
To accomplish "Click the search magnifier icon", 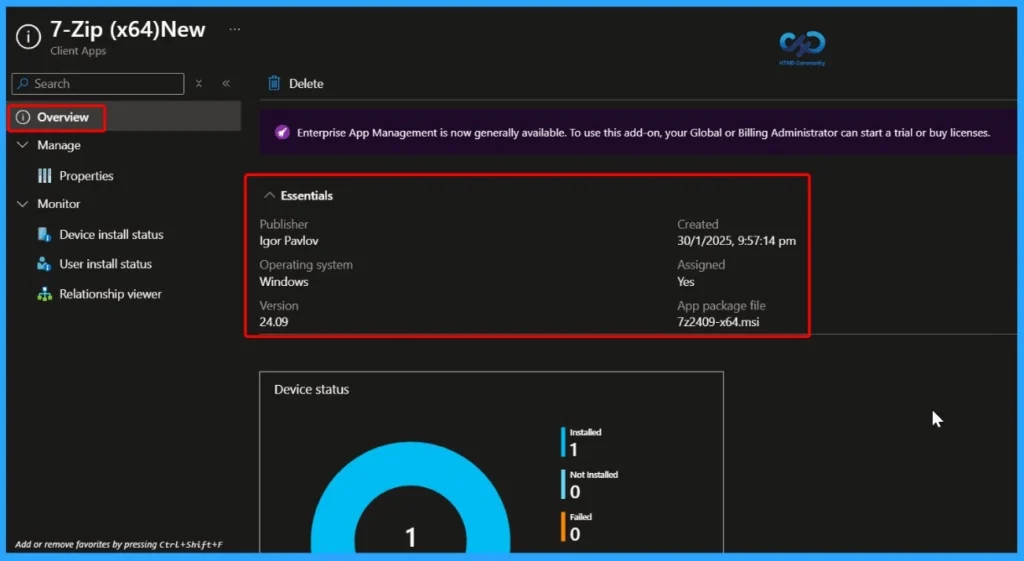I will [x=24, y=84].
